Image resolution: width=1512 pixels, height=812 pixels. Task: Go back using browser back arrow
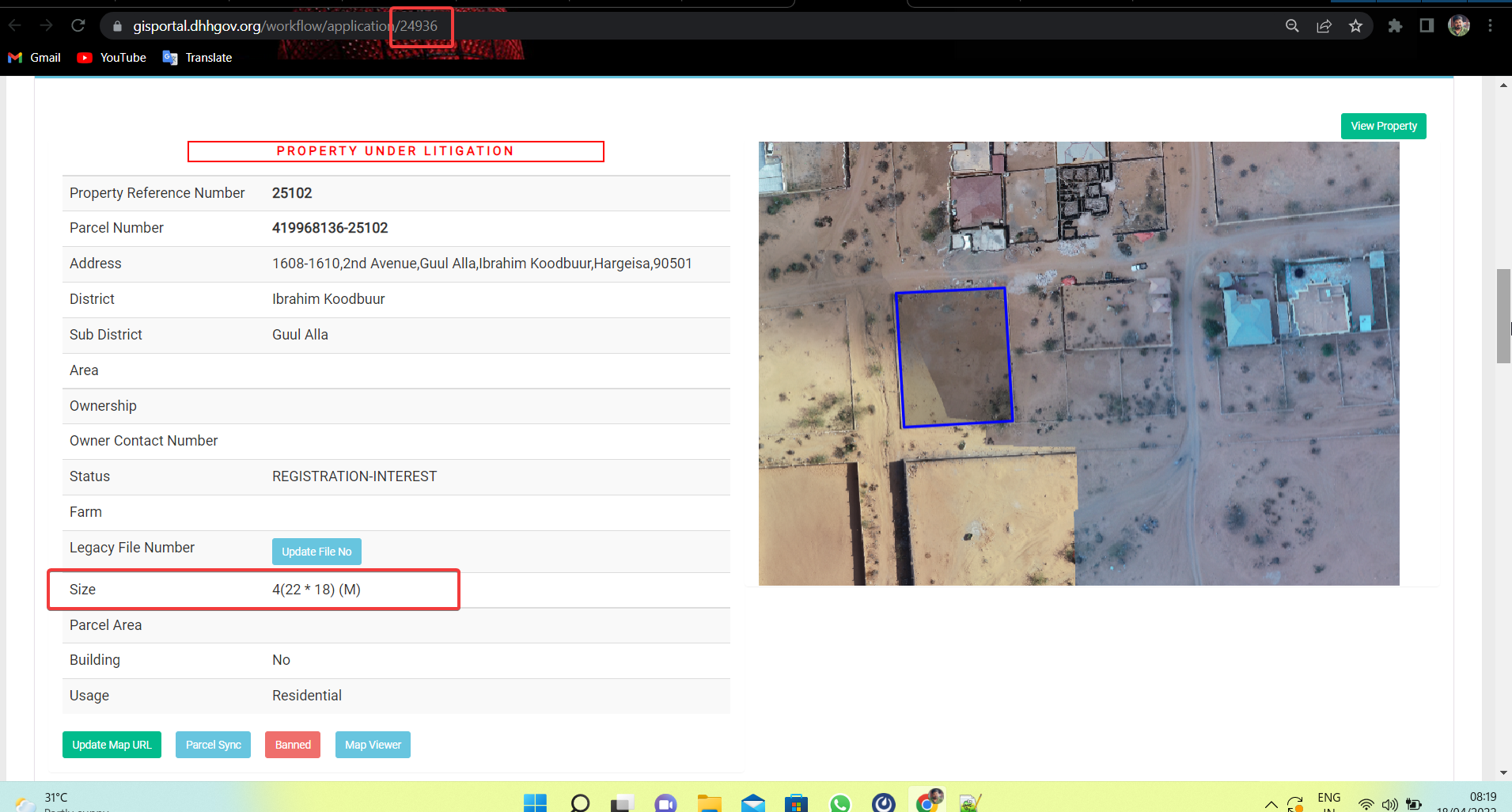tap(15, 26)
